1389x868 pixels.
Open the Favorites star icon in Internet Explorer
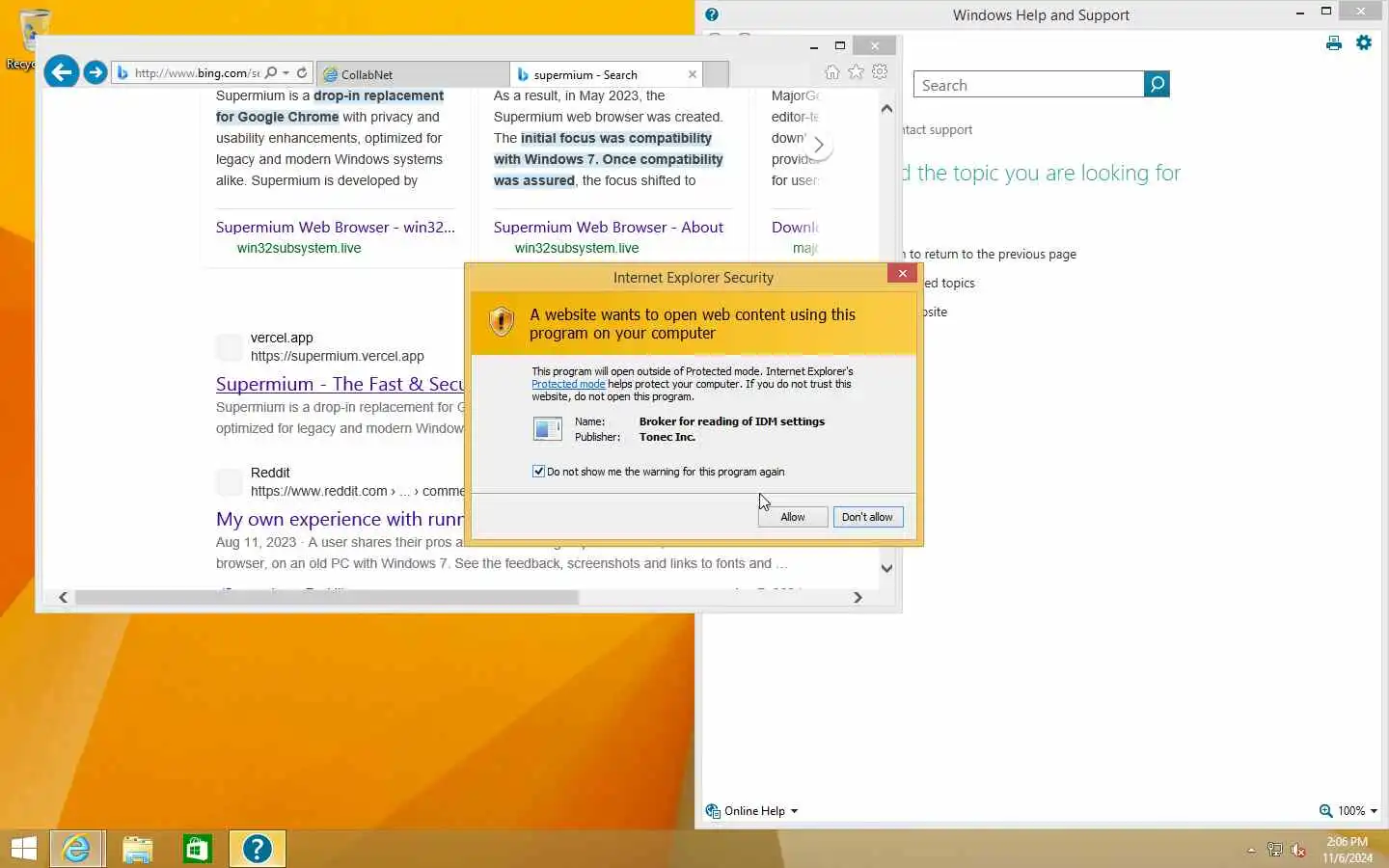tap(856, 72)
